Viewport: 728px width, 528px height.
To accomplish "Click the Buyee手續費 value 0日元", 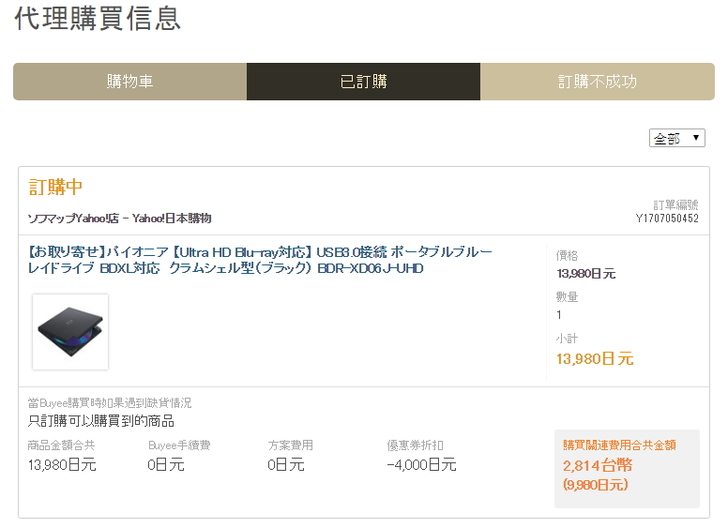I will coord(166,464).
